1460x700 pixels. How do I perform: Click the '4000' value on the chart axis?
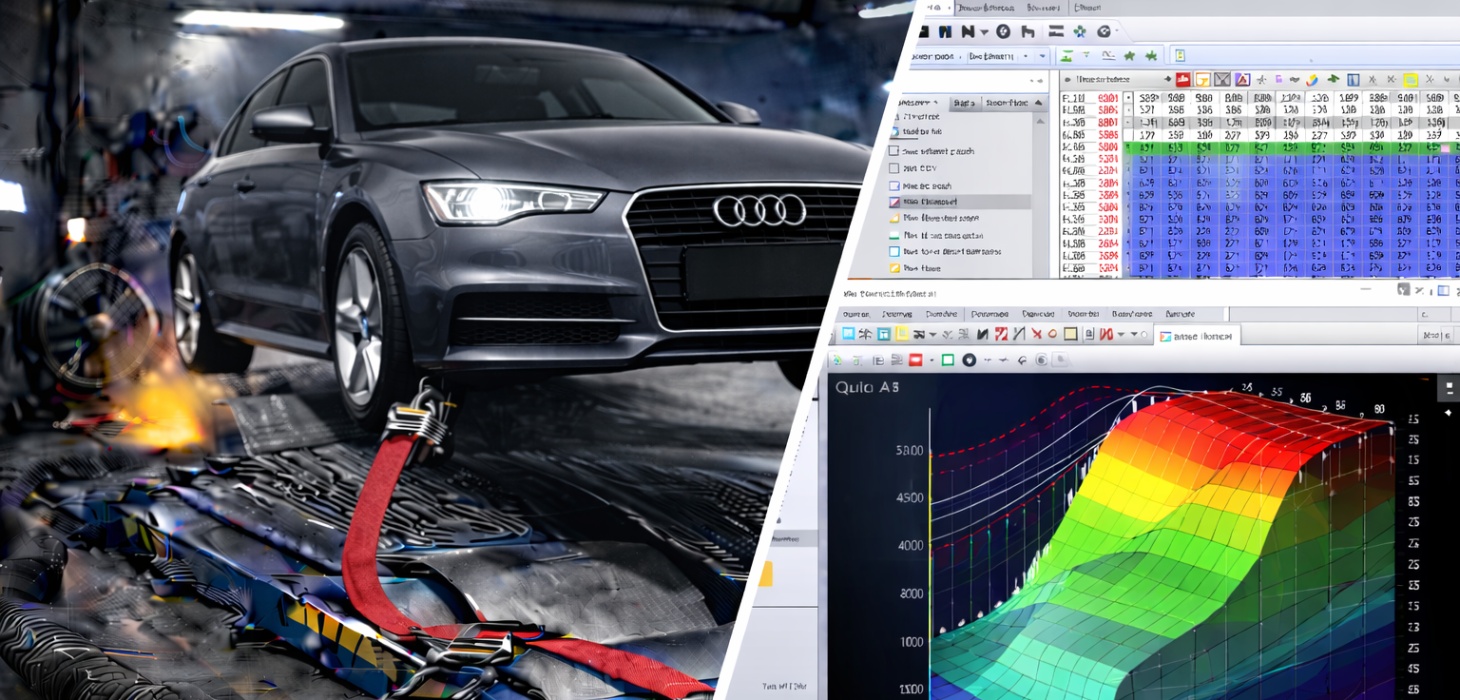click(910, 546)
